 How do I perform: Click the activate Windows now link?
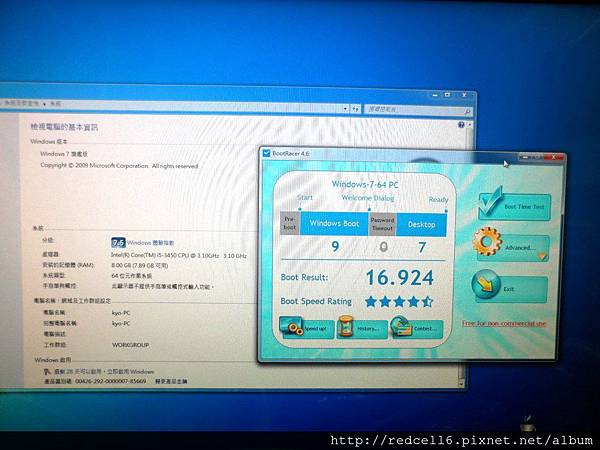pos(130,372)
